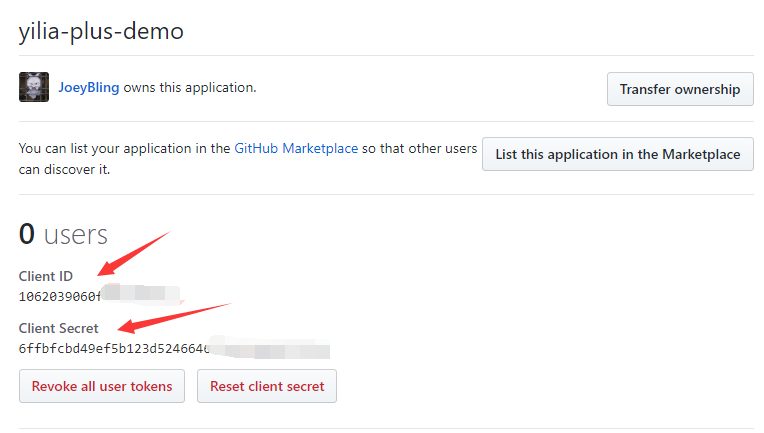Open the JoeyBling profile link
This screenshot has width=764, height=433.
tap(89, 88)
